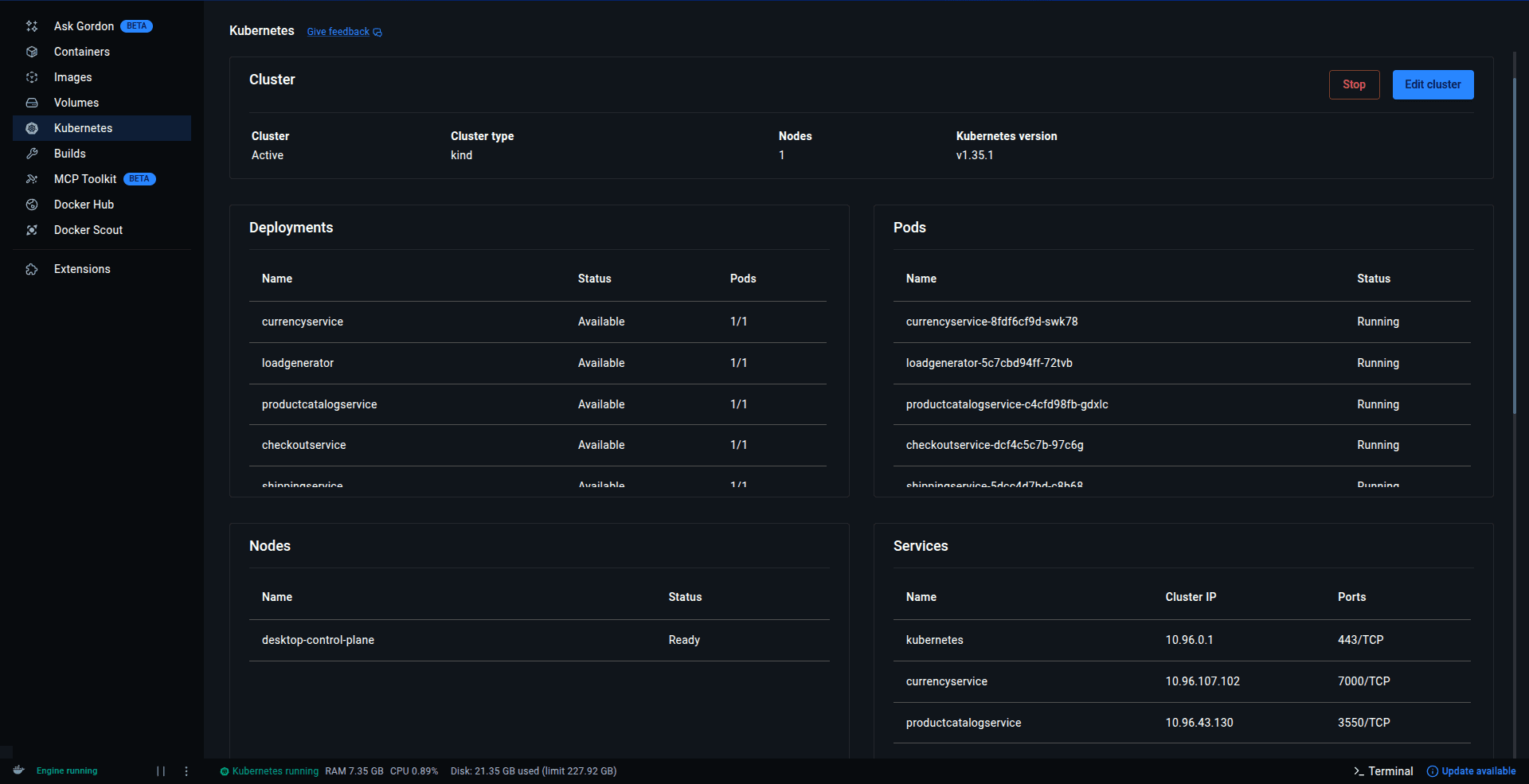
Task: Click Kubernetes version v1.35.1
Action: [x=975, y=155]
